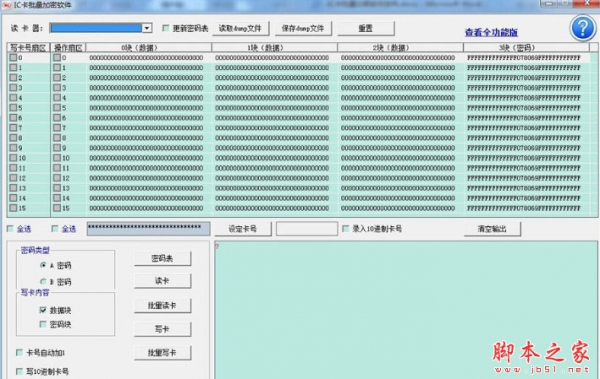
Task: Click the 1块（数据） column header
Action: [x=274, y=48]
